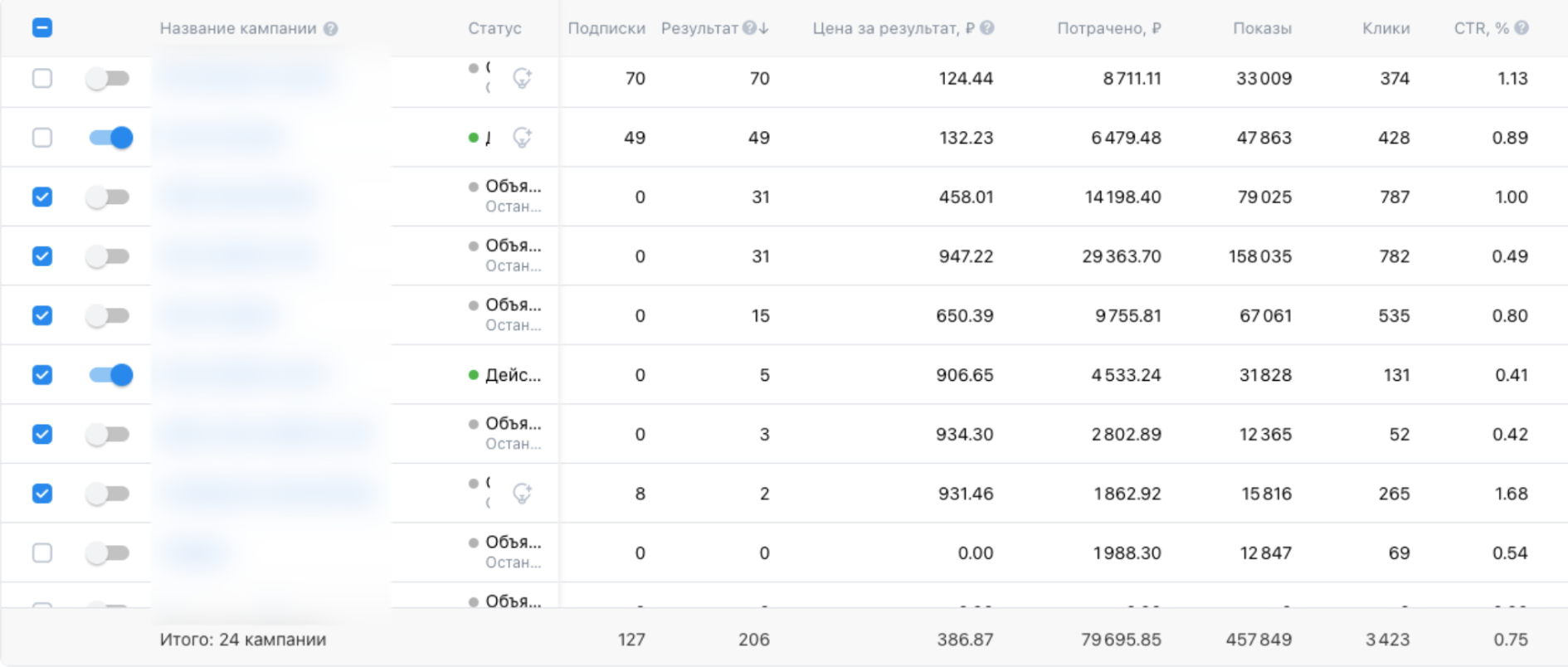Sort by Статус column header
The image size is (1568, 667).
(x=494, y=28)
